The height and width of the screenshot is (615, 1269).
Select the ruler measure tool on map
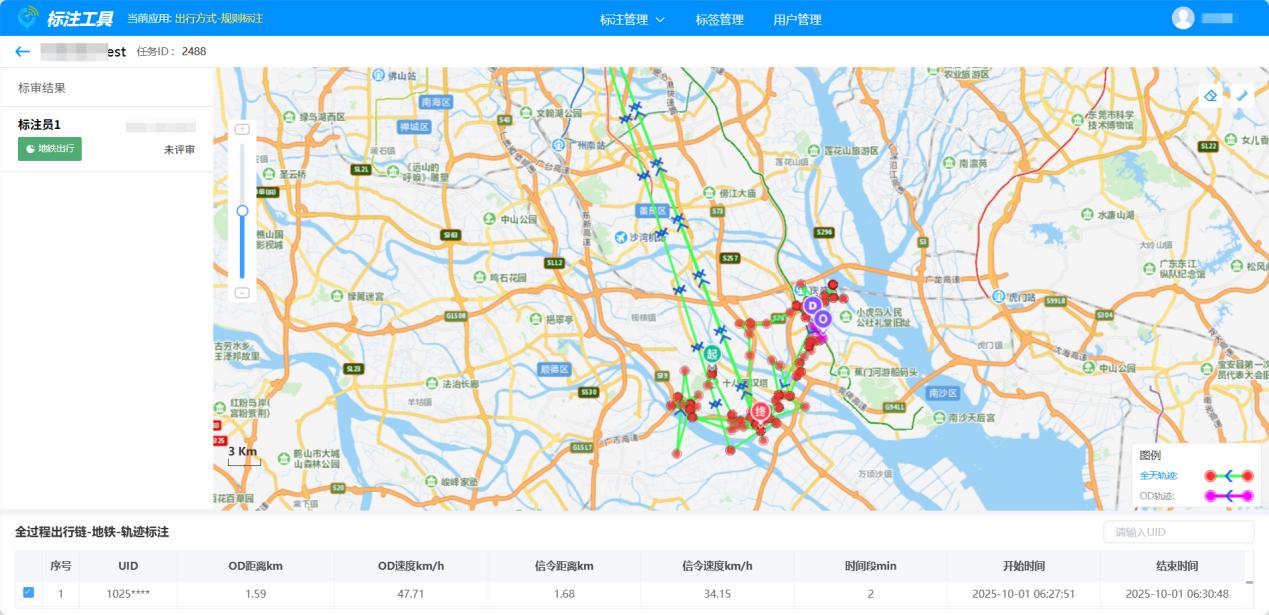pyautogui.click(x=1242, y=96)
